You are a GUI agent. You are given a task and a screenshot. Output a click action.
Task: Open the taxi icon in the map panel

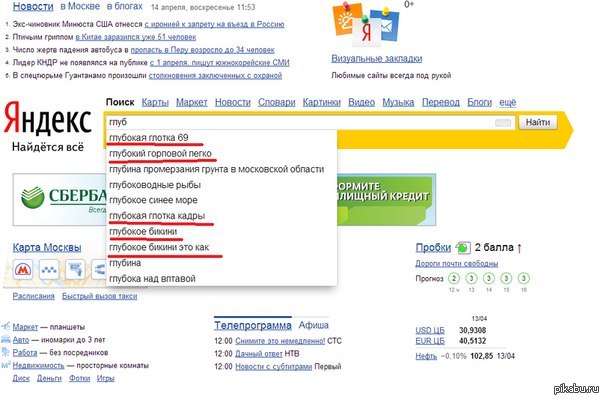(x=49, y=269)
